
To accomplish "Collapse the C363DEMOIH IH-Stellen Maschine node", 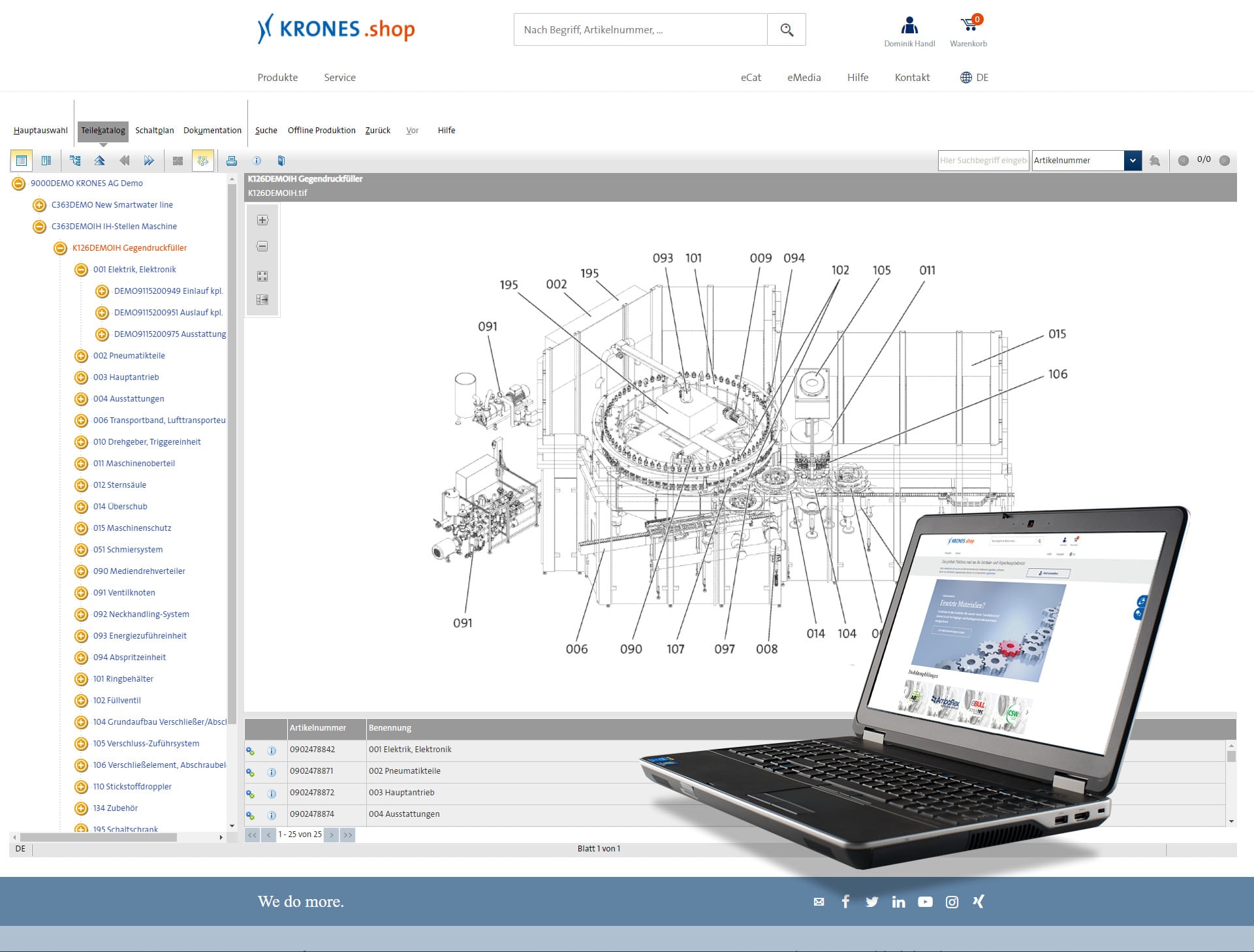I will (39, 227).
